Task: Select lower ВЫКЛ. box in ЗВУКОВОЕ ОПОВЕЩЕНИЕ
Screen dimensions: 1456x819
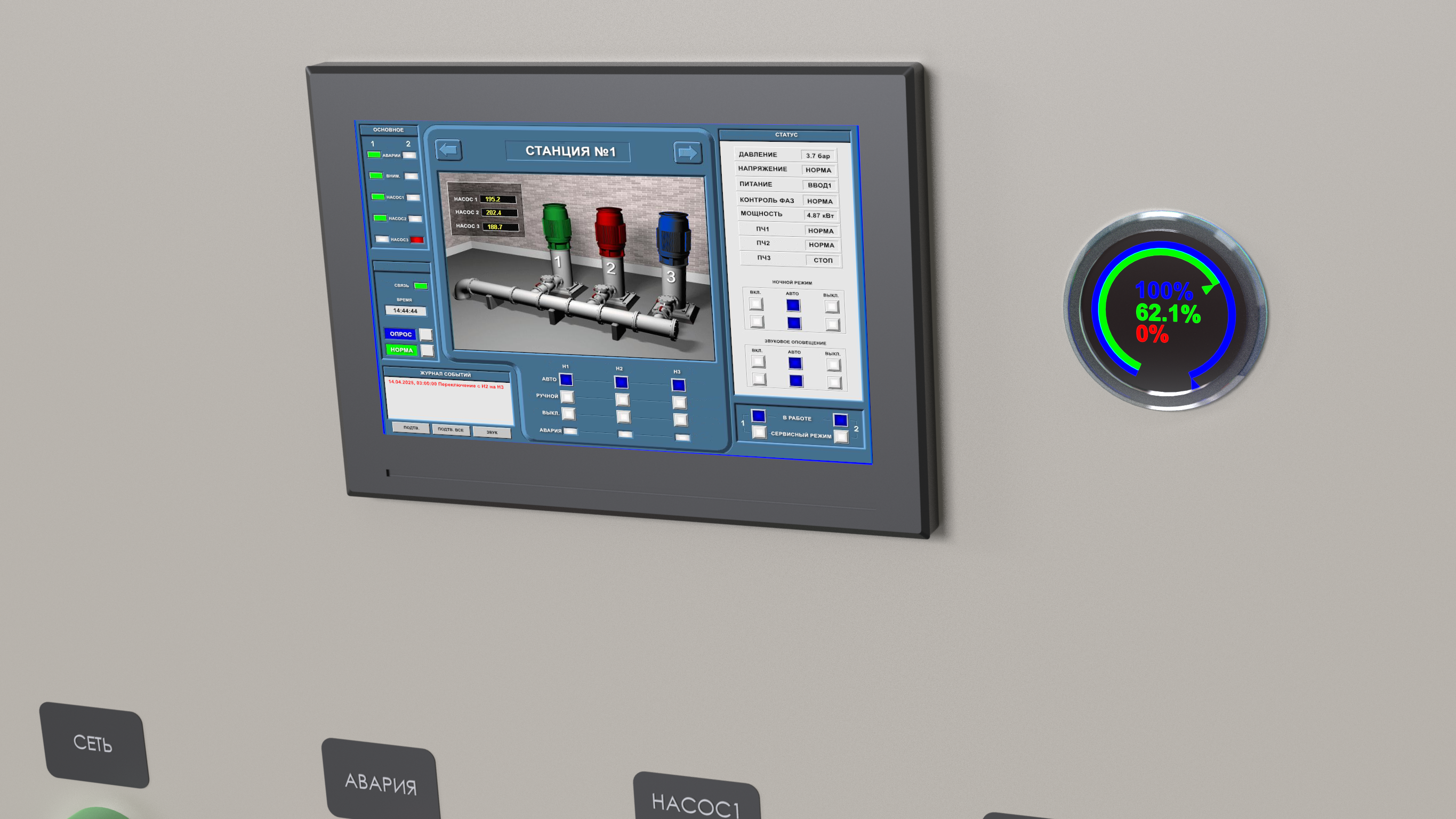Action: coord(835,383)
